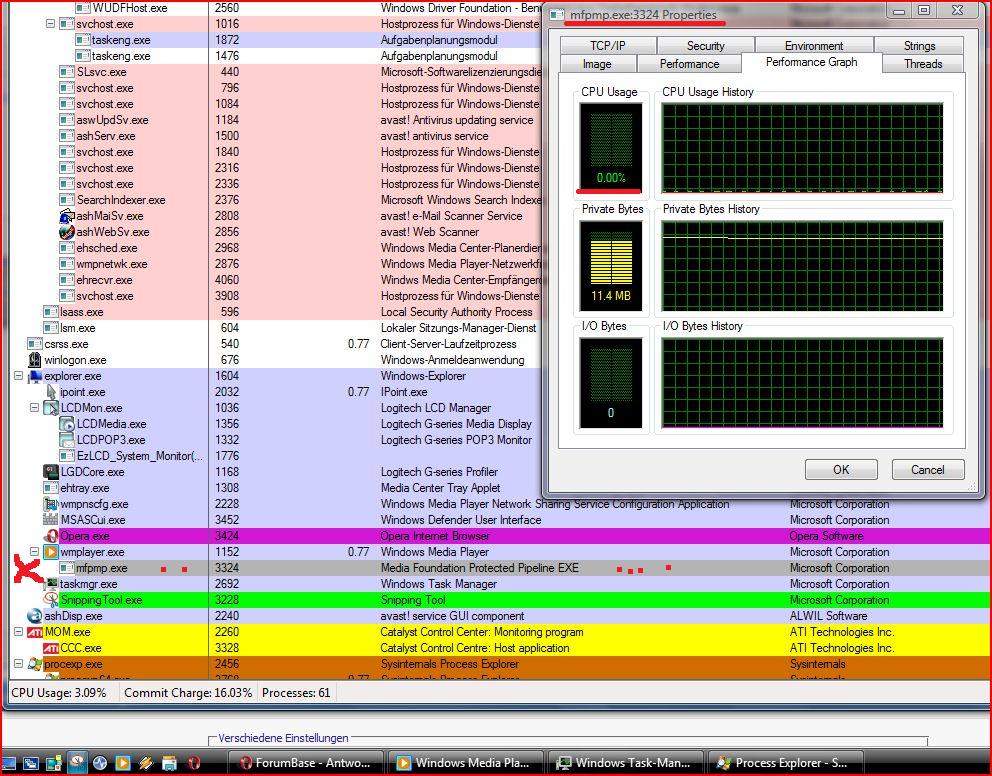Click Windows Media Player quick launch icon
The image size is (992, 776).
click(x=123, y=763)
